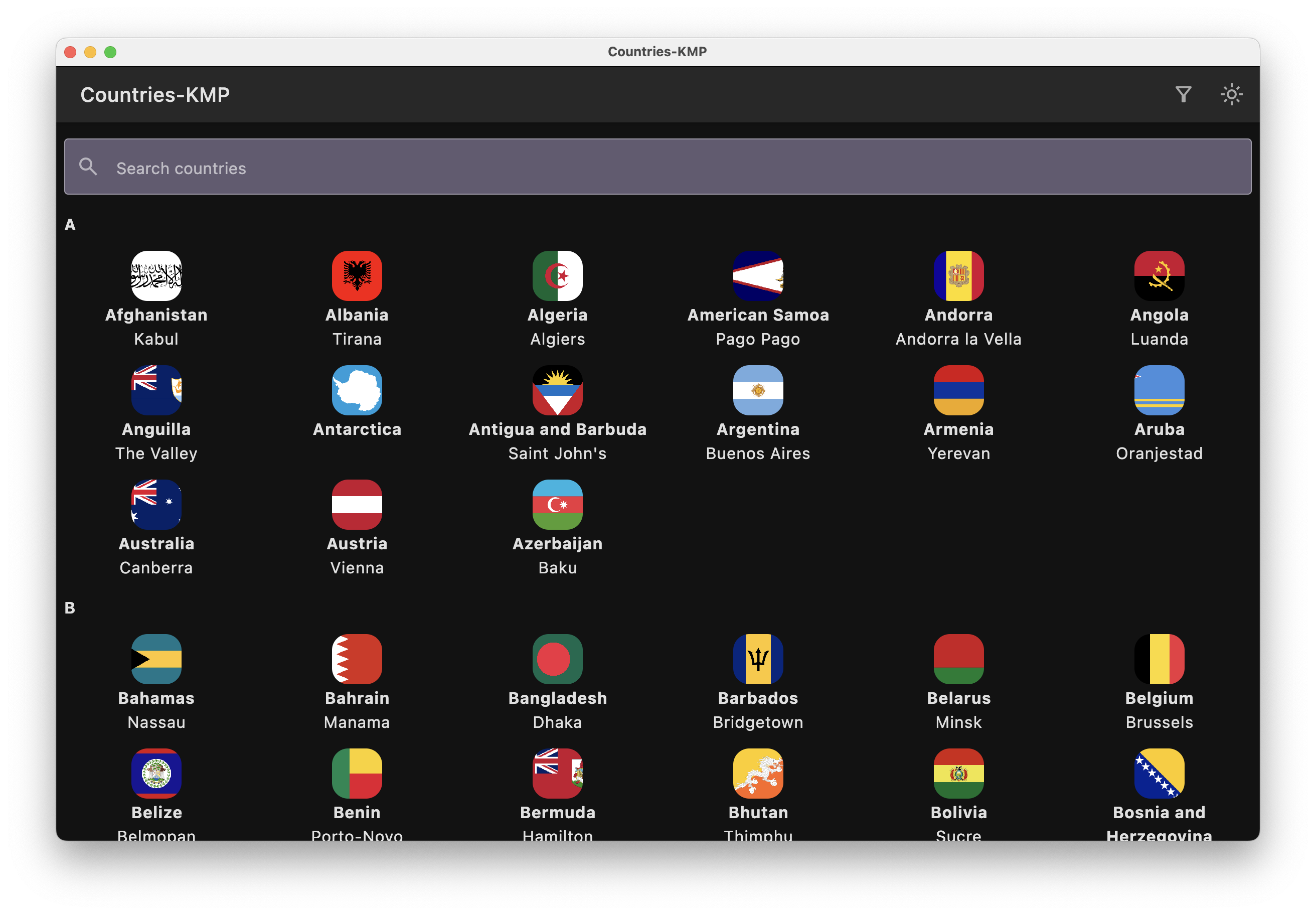Click the 'Manama' capital label
The width and height of the screenshot is (1316, 915).
[357, 723]
